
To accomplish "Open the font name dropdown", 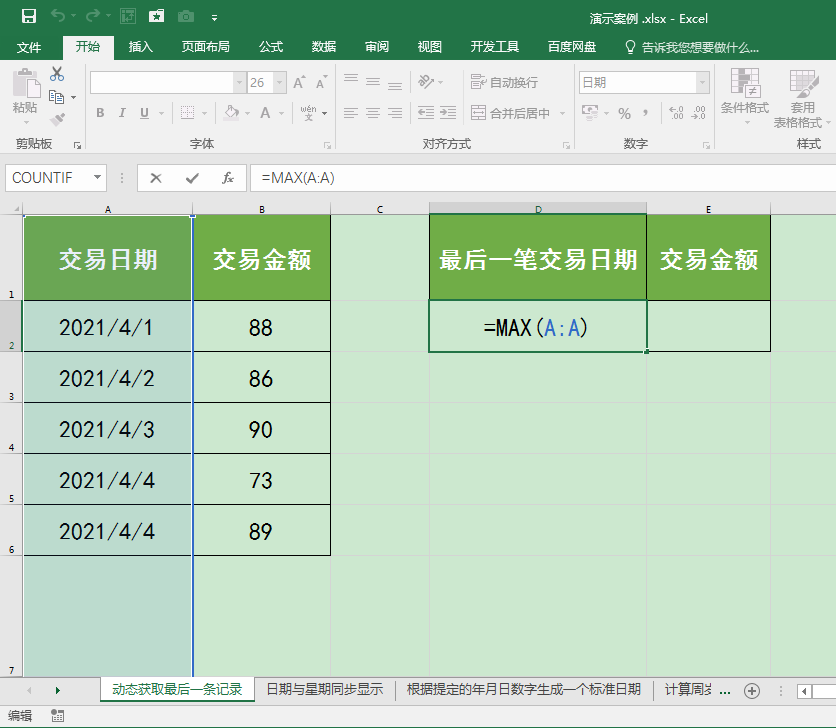I will coord(239,83).
